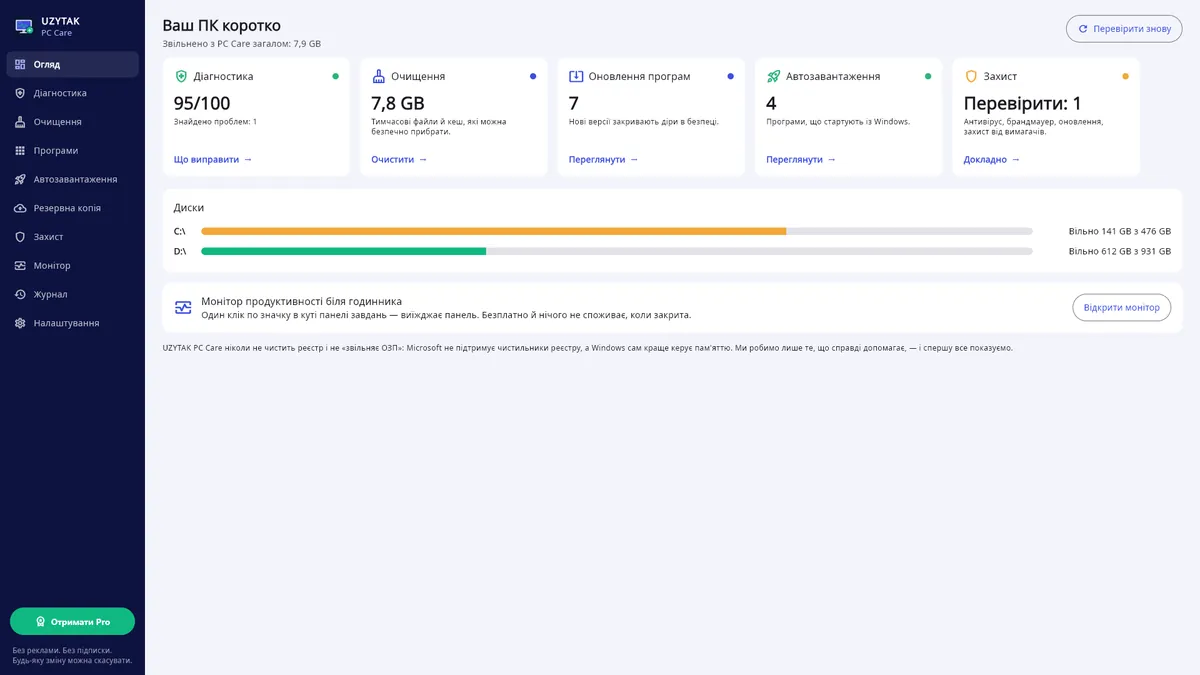This screenshot has height=675, width=1200.
Task: Click the refresh icon in Перевірити знову
Action: coord(1083,29)
